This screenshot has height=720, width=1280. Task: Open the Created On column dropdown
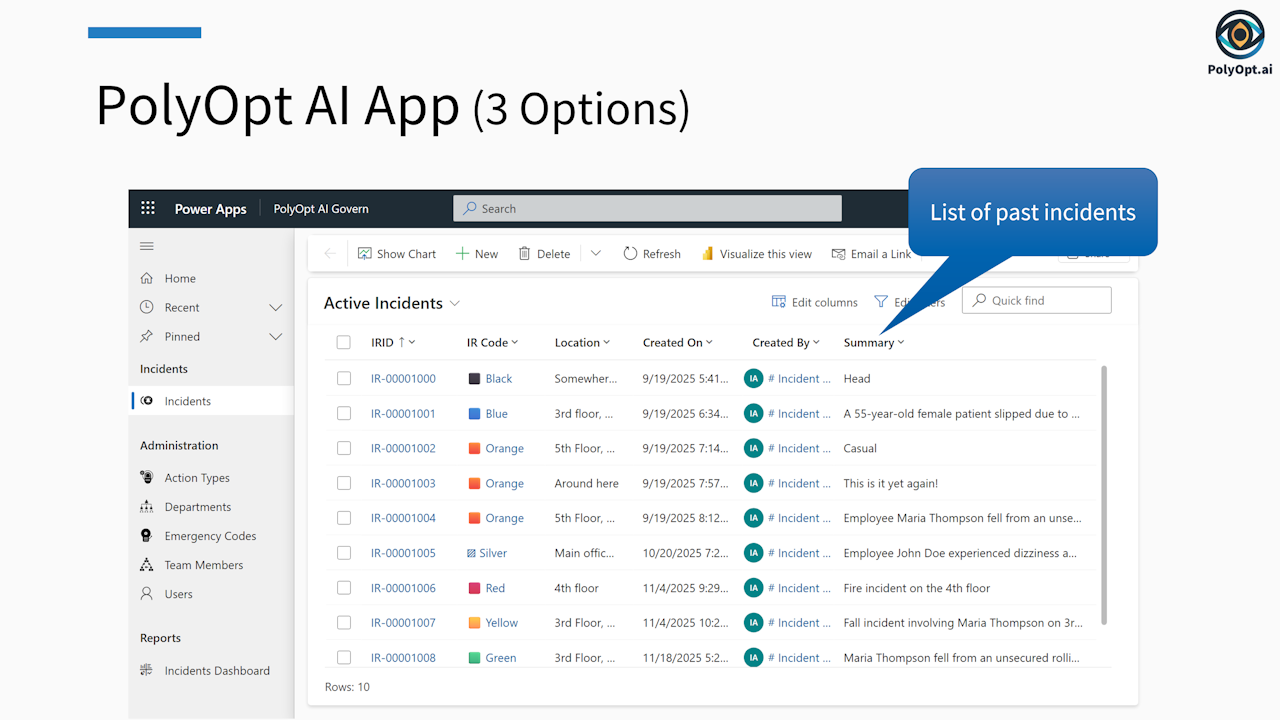(x=709, y=343)
